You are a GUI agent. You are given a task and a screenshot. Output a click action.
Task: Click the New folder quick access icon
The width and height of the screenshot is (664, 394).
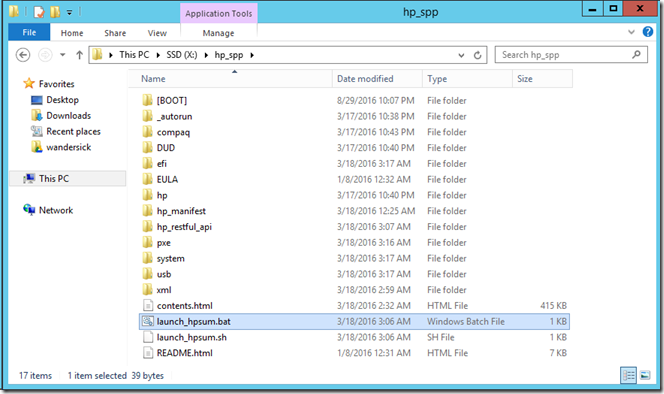coord(55,12)
